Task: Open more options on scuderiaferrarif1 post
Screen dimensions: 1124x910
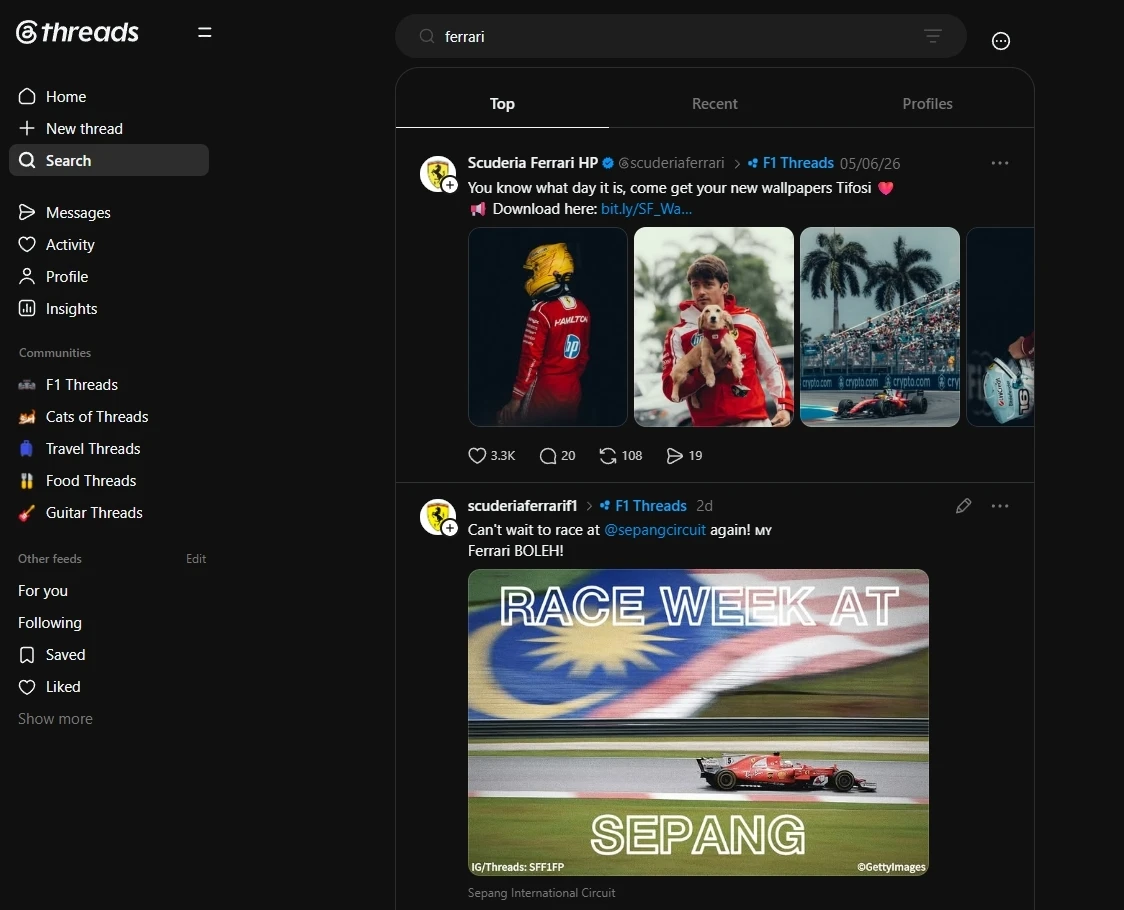Action: pyautogui.click(x=1000, y=506)
